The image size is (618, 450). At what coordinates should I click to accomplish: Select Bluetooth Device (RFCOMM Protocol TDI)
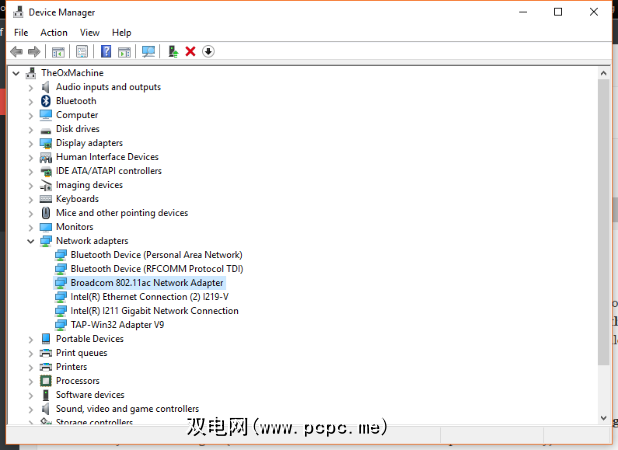pyautogui.click(x=157, y=269)
